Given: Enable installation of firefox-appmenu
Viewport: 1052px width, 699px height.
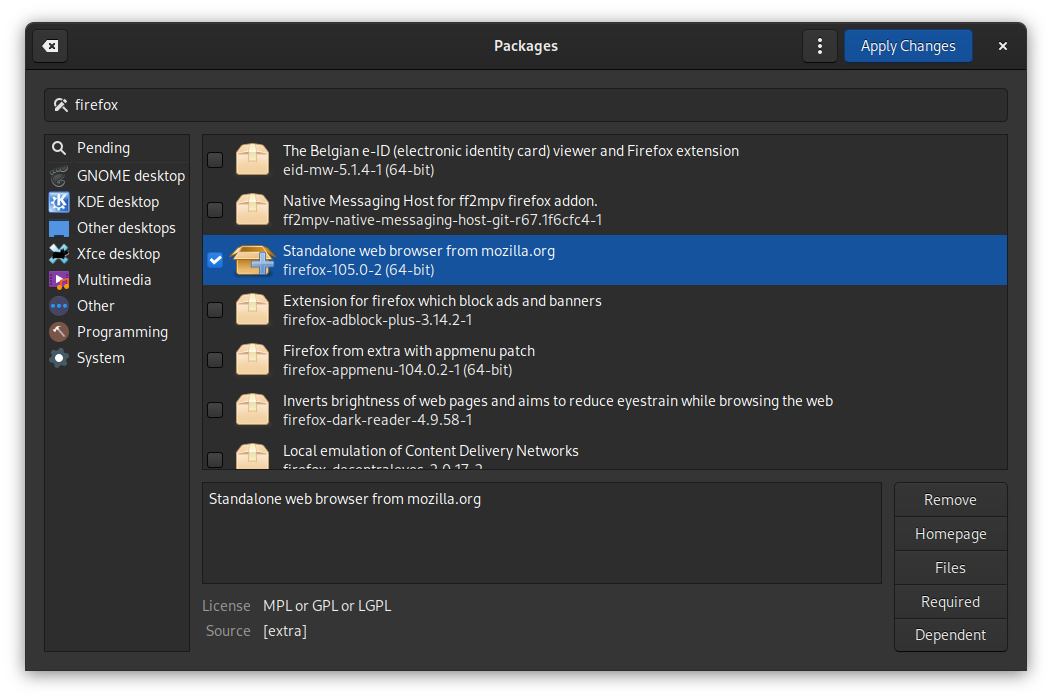Looking at the screenshot, I should (x=215, y=359).
